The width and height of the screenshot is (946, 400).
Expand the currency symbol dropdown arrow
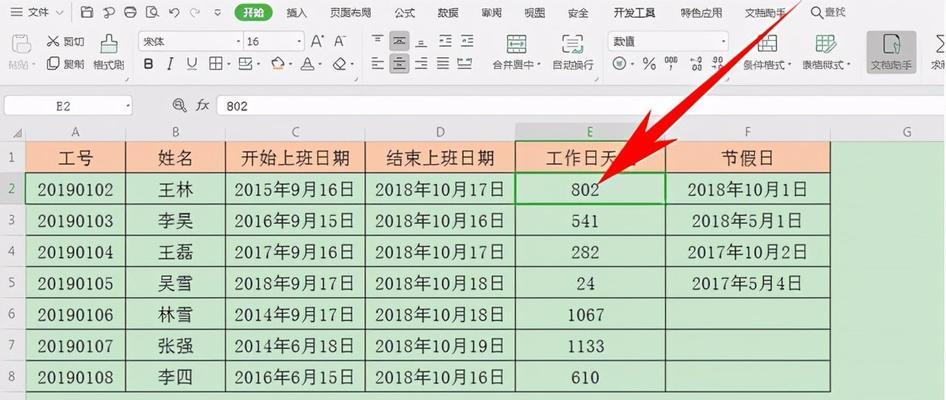tap(632, 63)
